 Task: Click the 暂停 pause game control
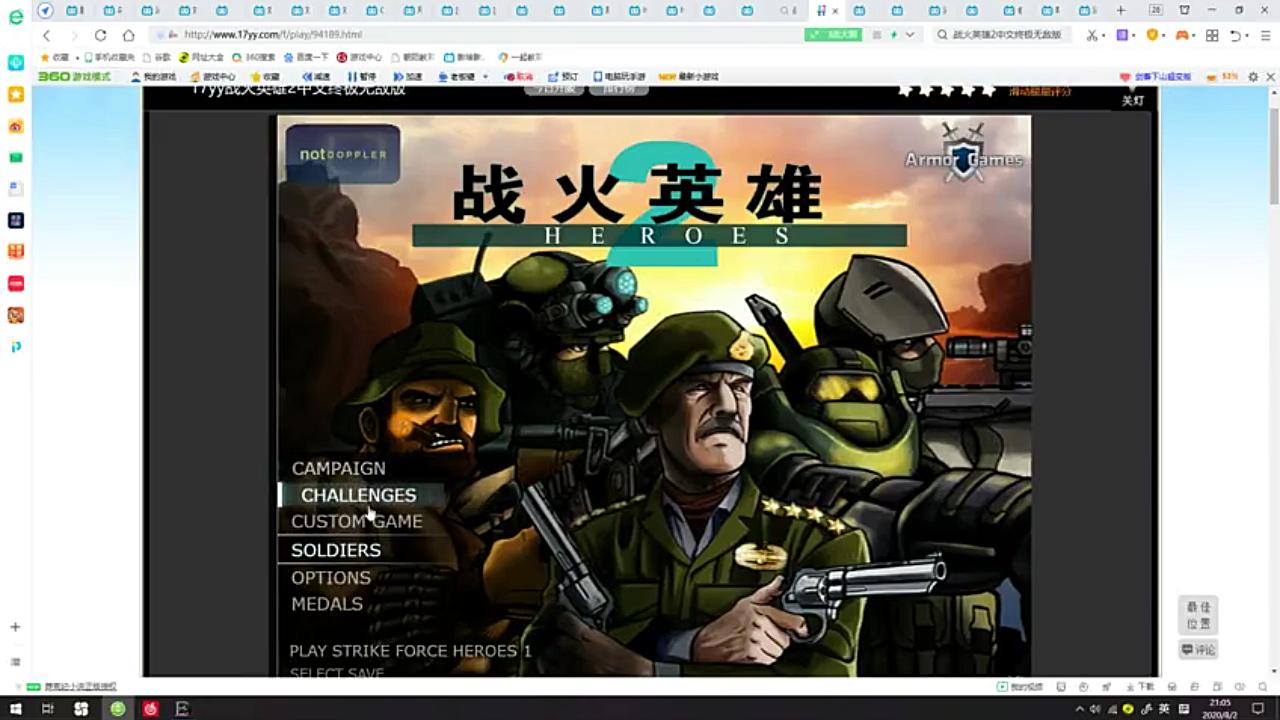[362, 76]
